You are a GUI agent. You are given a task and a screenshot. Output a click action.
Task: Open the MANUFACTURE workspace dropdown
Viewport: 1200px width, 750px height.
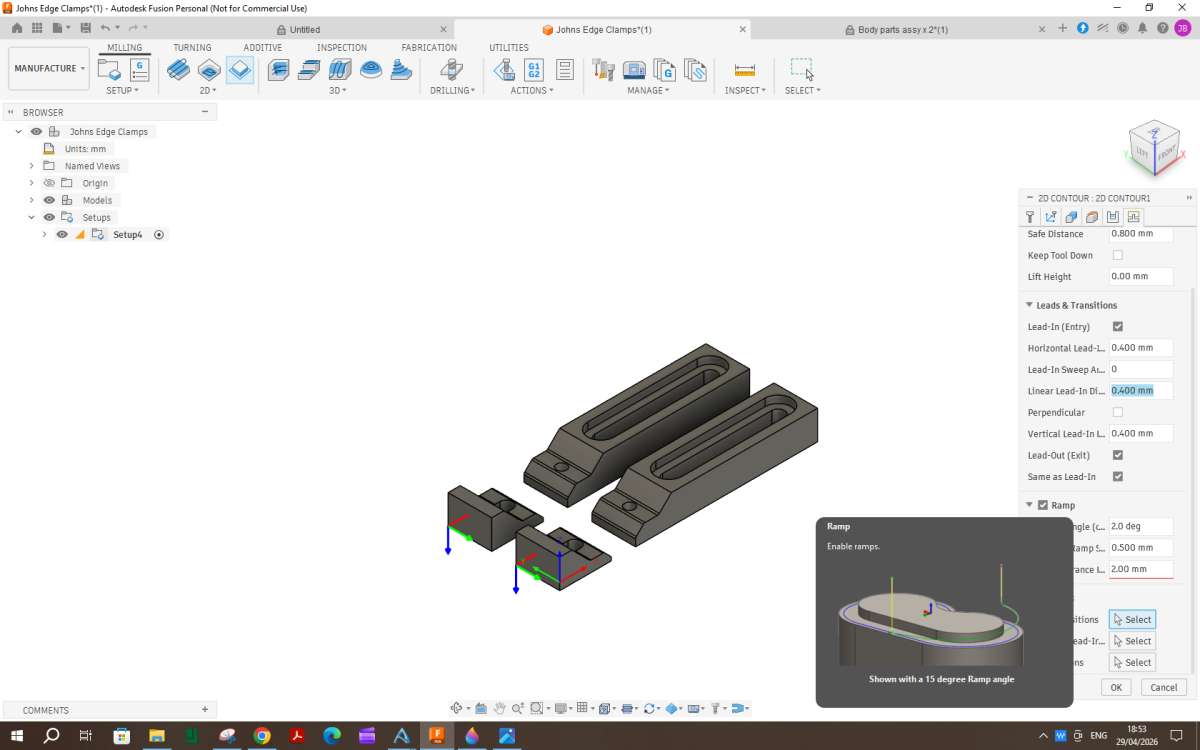pos(49,68)
